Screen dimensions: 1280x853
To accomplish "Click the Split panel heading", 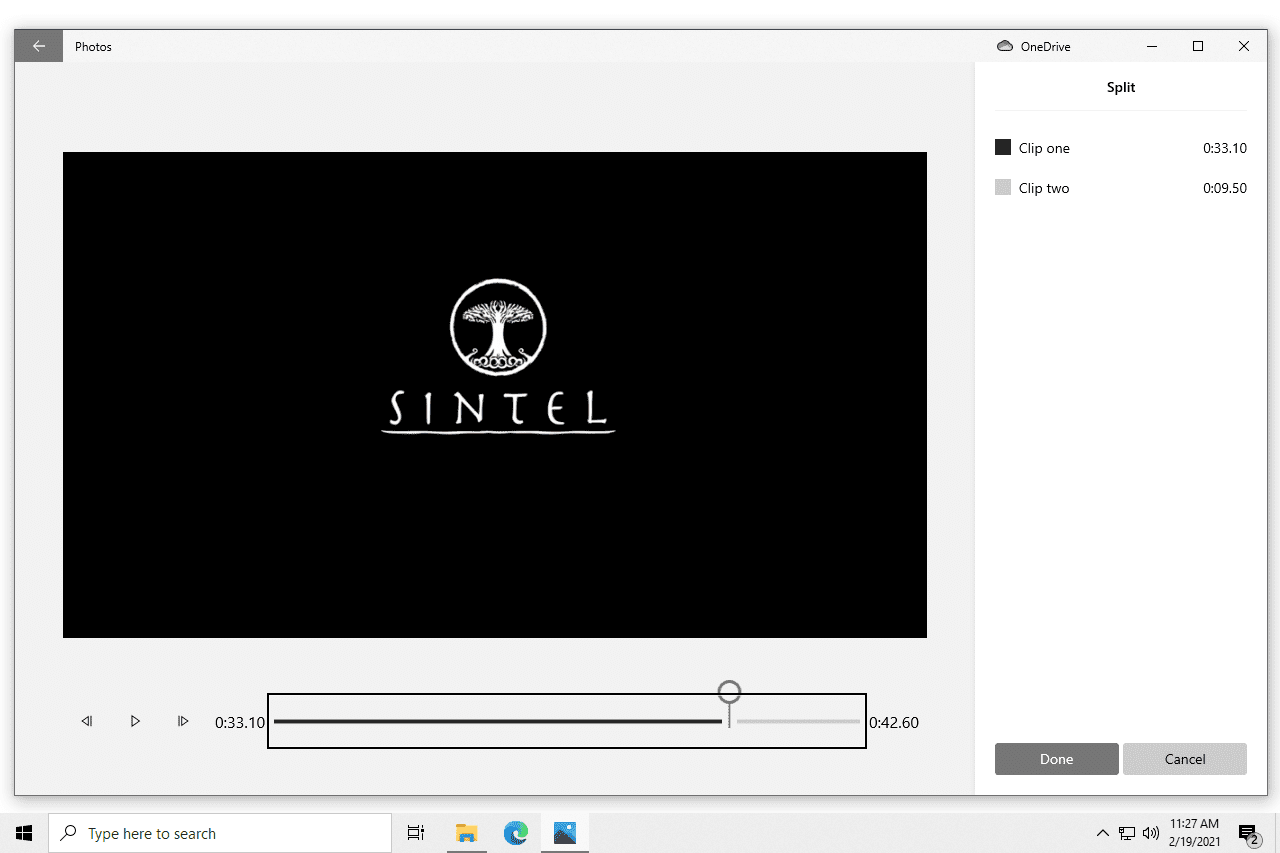I will (1121, 87).
